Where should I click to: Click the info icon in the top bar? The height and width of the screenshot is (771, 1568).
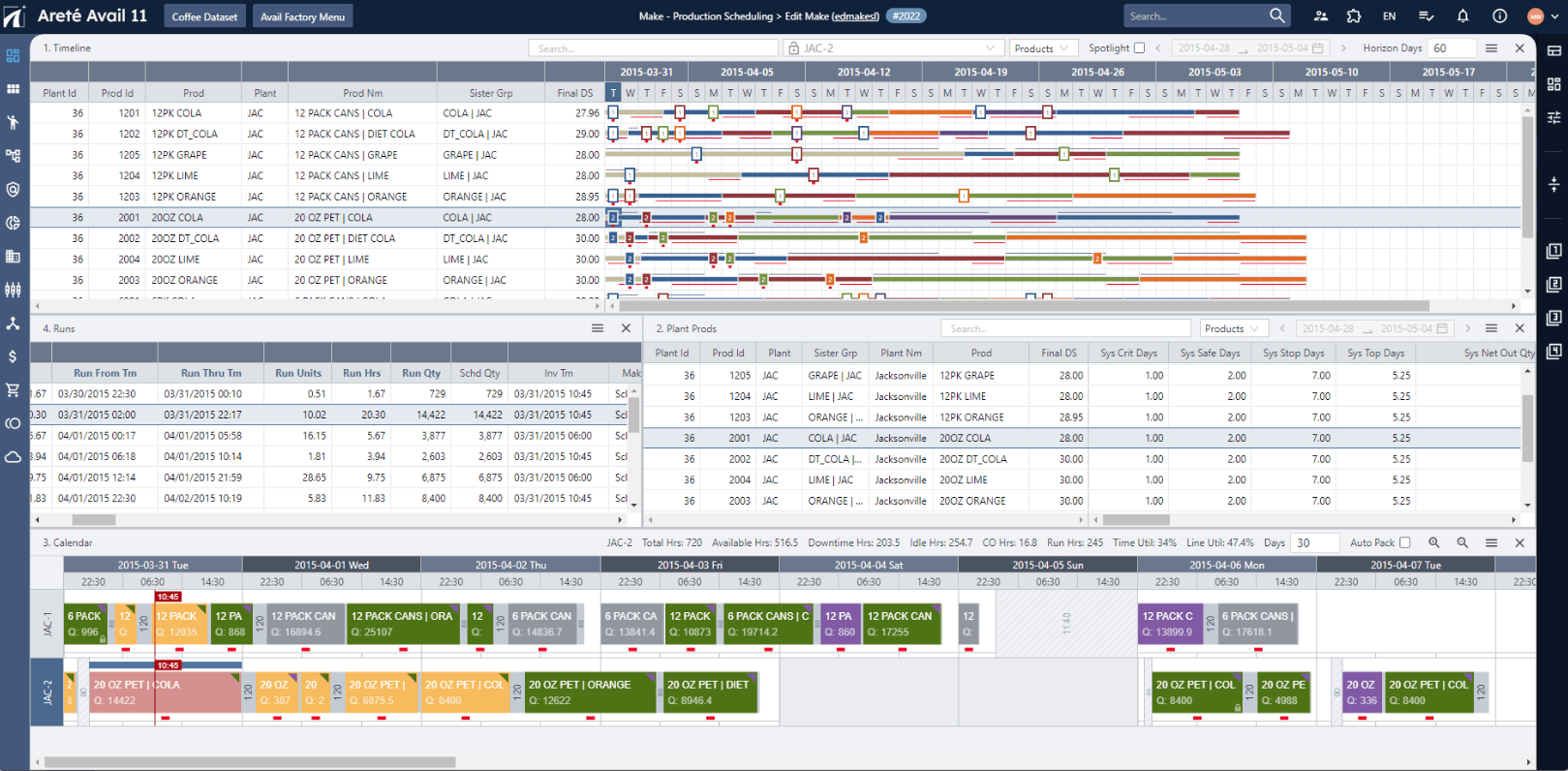(1499, 16)
